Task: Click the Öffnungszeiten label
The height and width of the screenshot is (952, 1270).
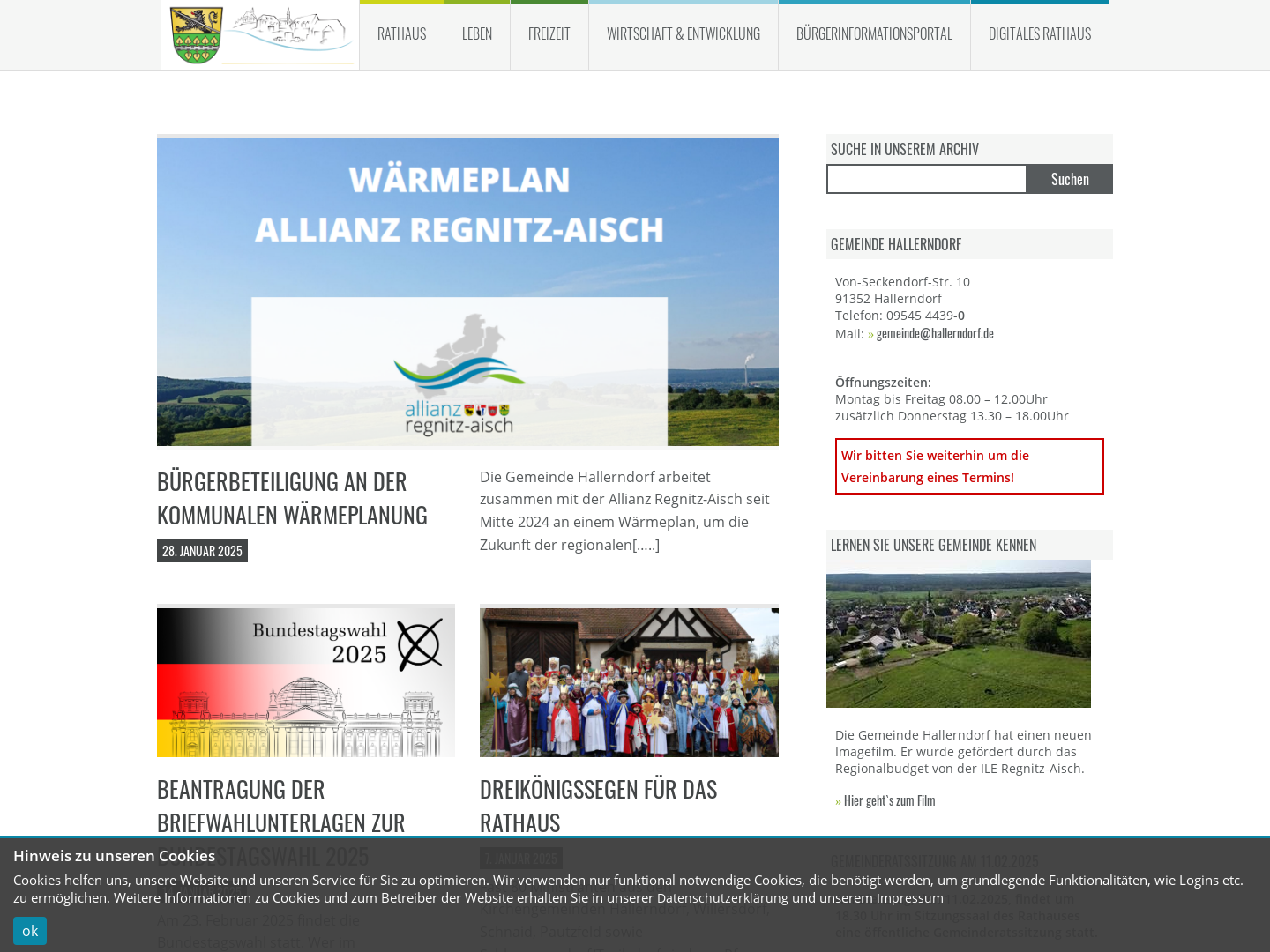Action: coord(883,383)
